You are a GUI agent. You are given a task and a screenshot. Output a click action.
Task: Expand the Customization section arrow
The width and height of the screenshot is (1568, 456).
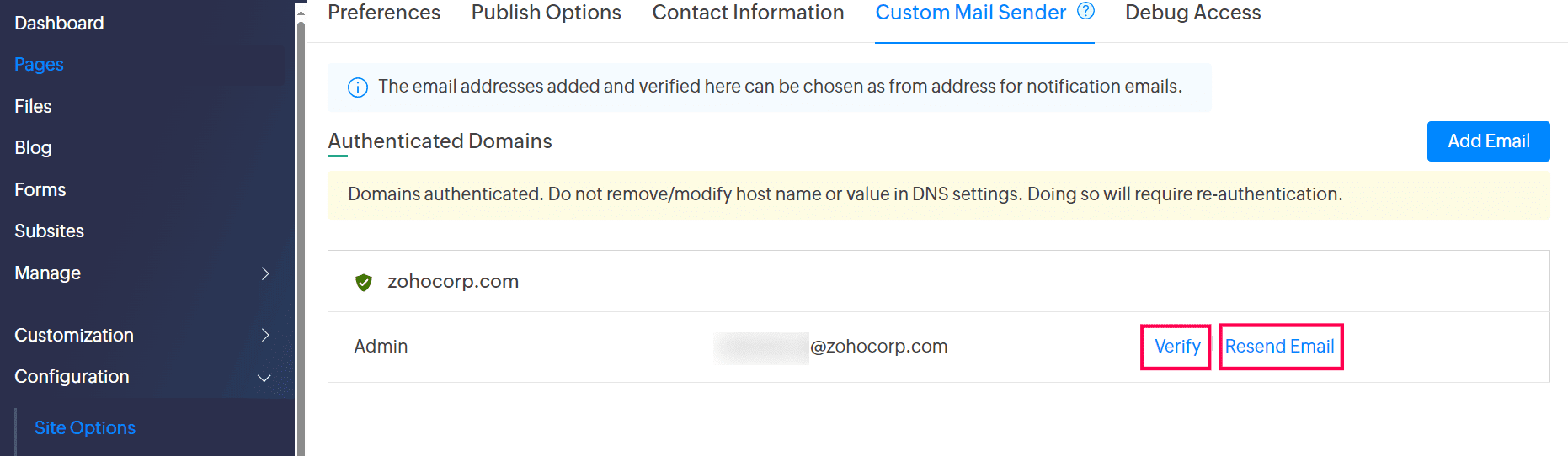tap(265, 335)
